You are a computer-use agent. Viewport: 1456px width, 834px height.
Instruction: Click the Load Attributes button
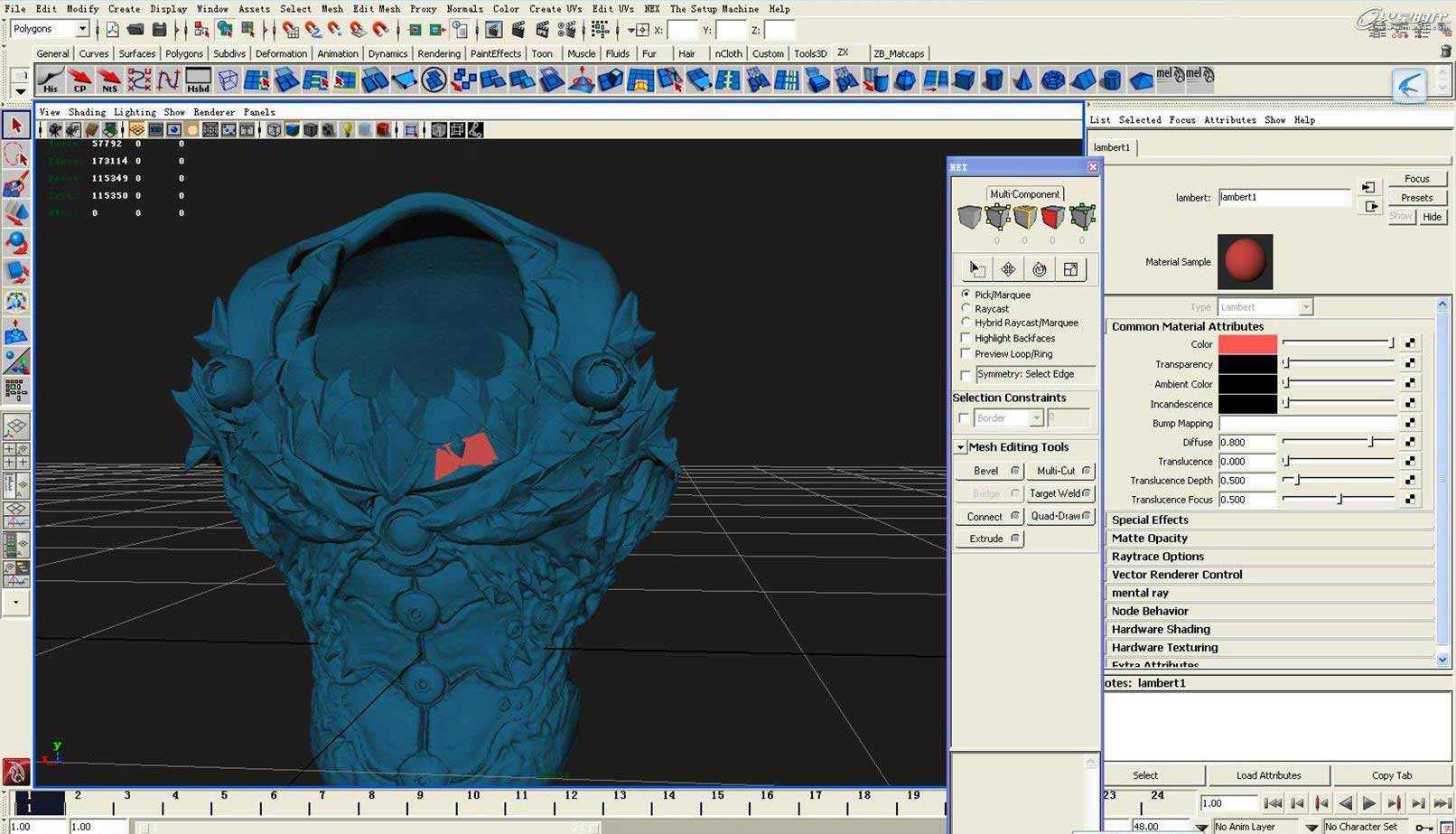click(x=1268, y=775)
